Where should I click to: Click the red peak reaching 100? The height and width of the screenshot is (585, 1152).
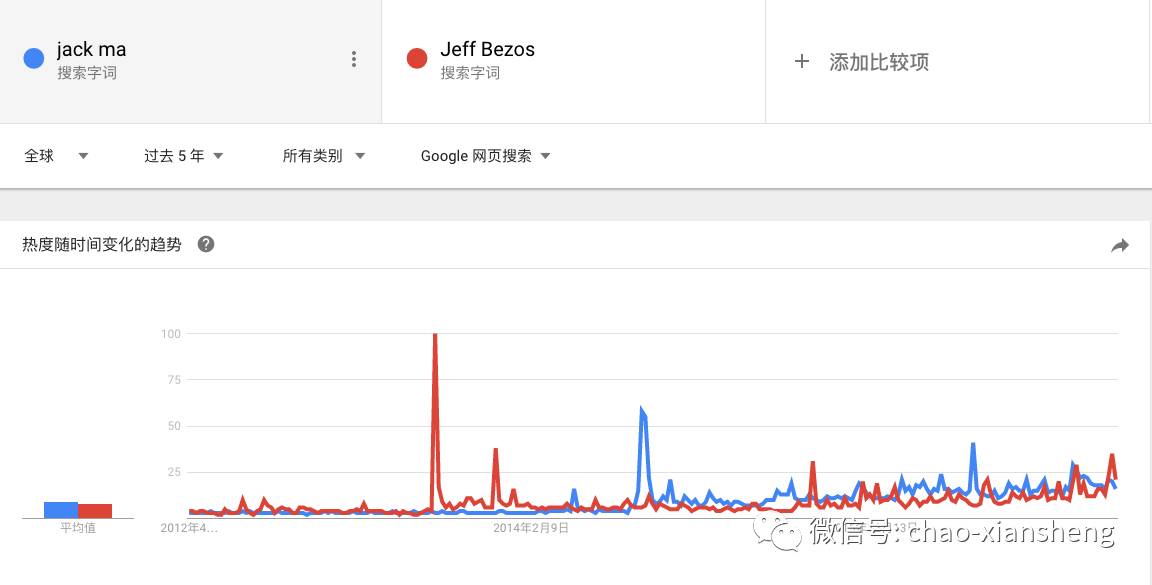coord(435,336)
